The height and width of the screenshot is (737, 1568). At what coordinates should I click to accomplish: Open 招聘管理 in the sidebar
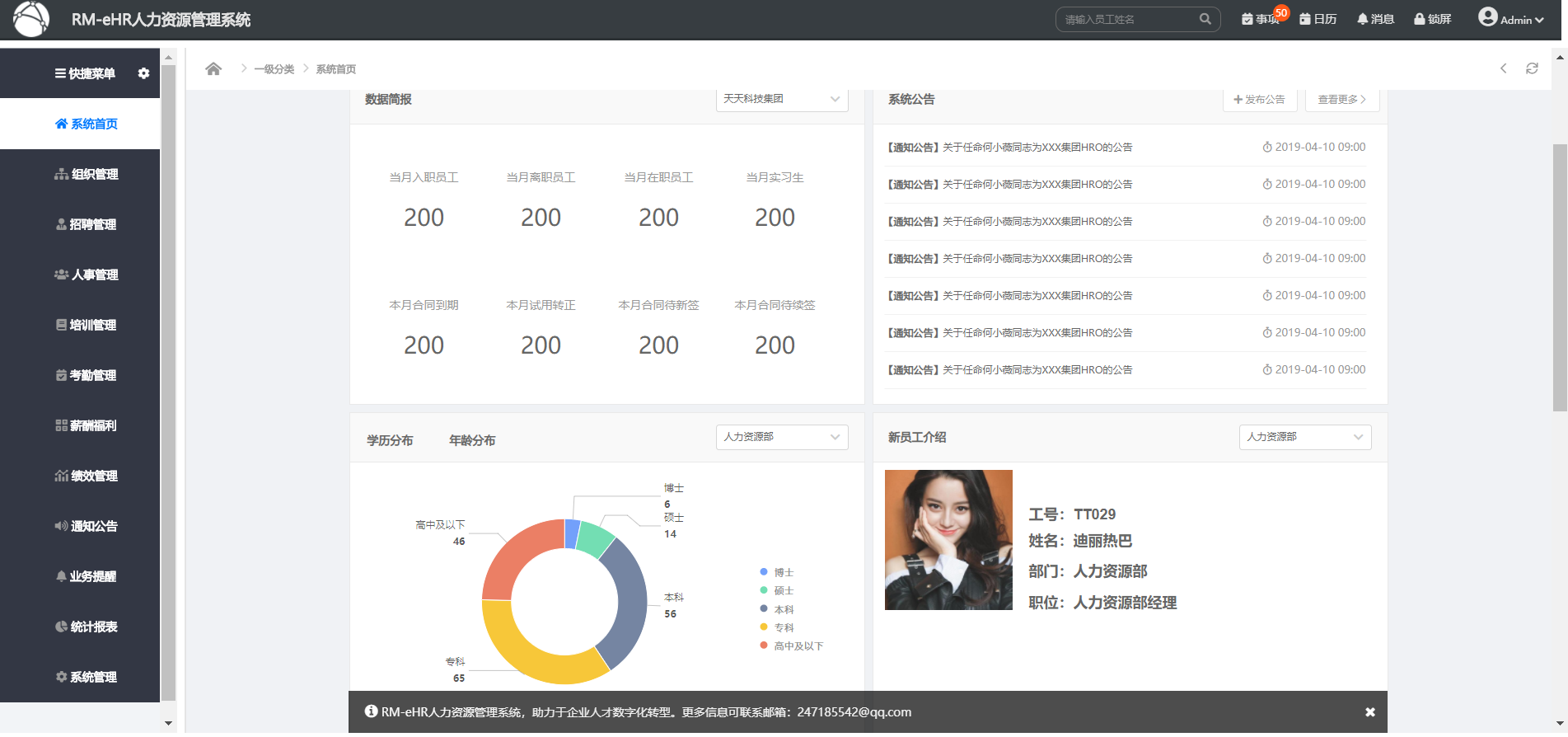pos(80,224)
